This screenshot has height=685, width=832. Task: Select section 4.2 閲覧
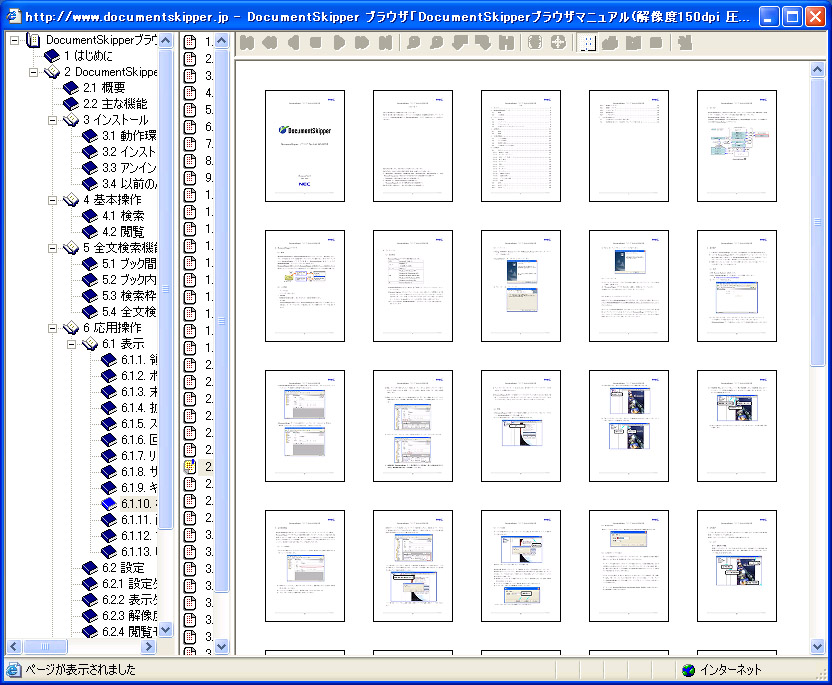(x=123, y=232)
